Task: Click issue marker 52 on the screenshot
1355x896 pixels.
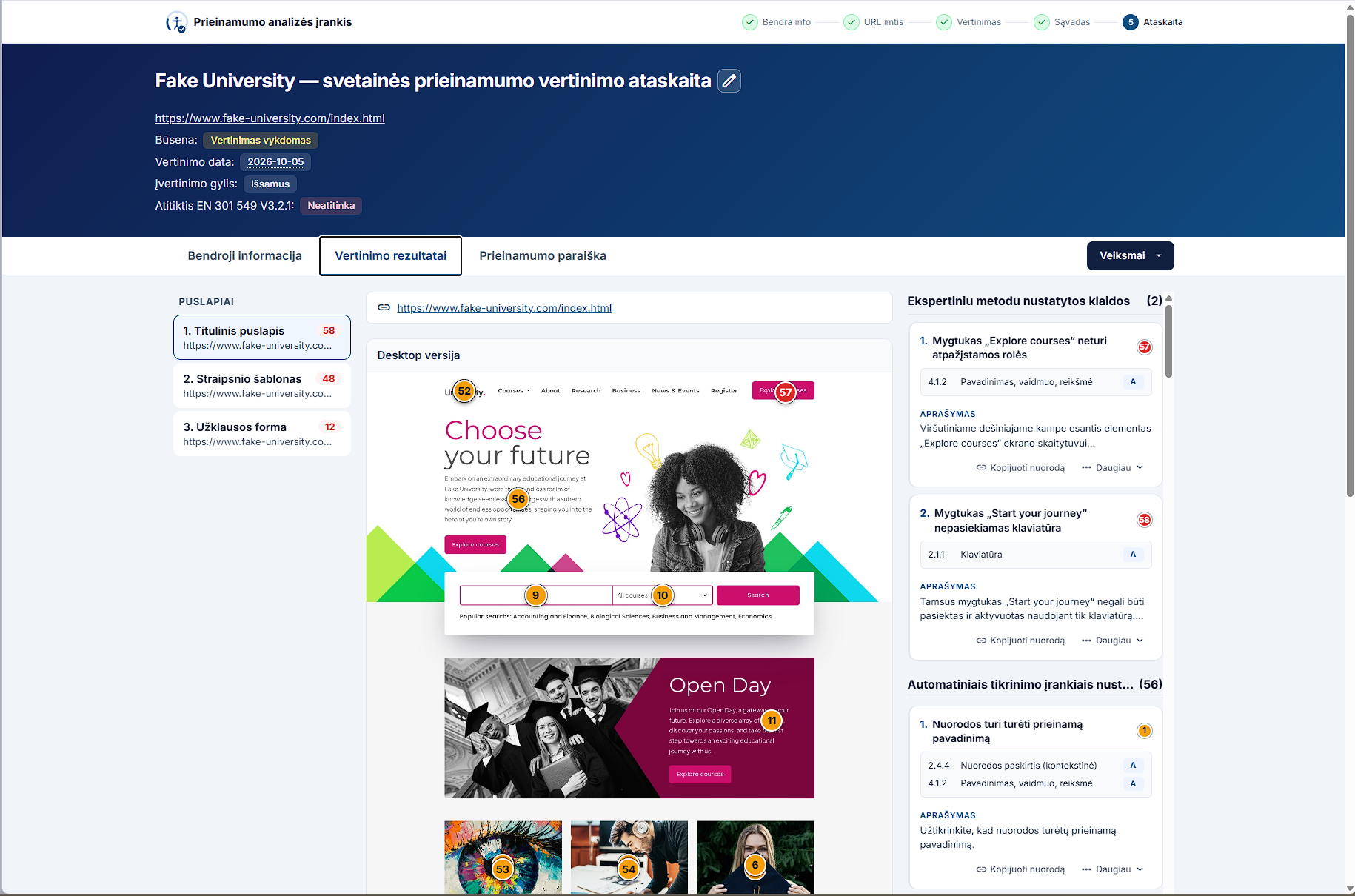Action: click(x=464, y=391)
